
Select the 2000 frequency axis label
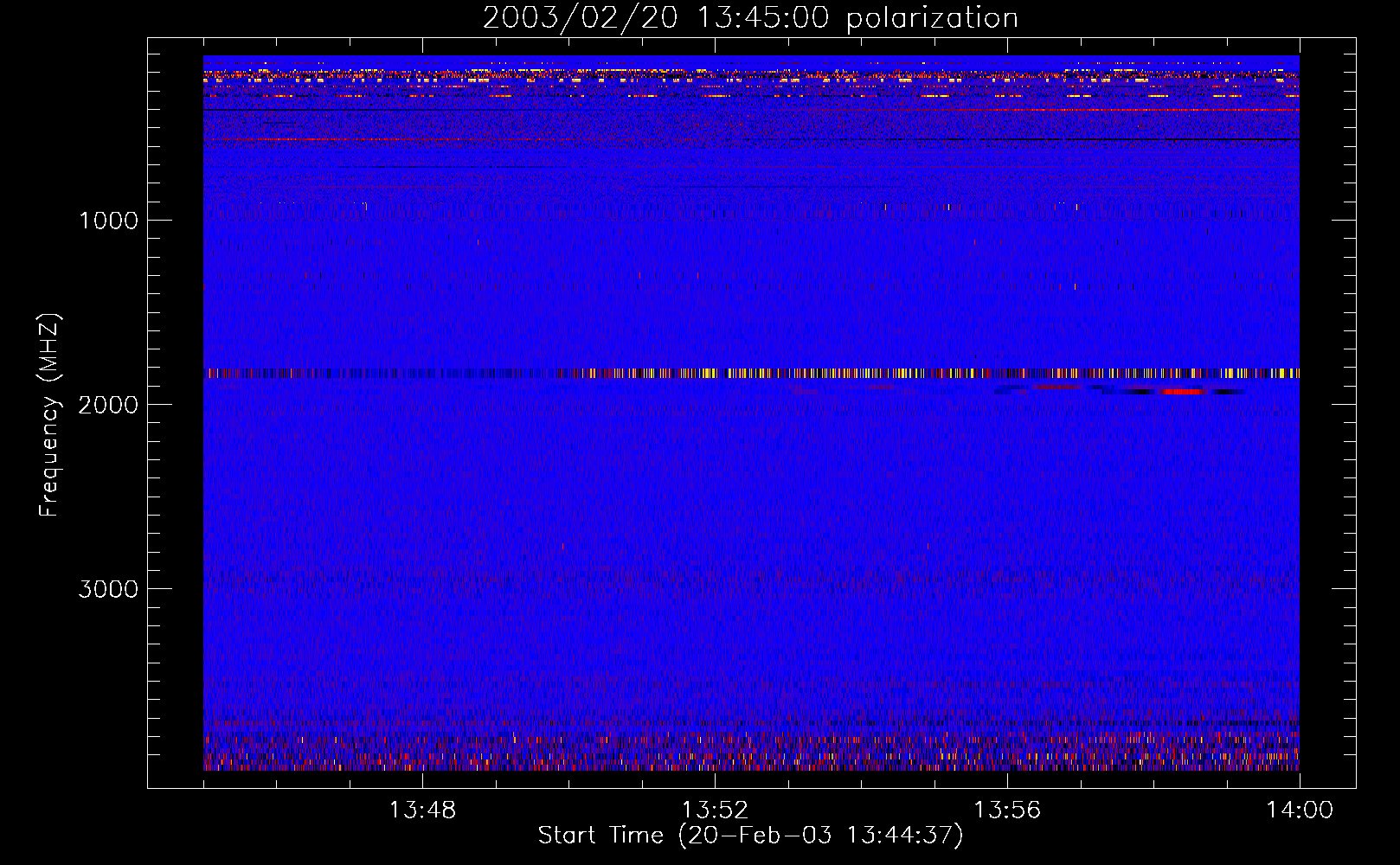pyautogui.click(x=108, y=405)
